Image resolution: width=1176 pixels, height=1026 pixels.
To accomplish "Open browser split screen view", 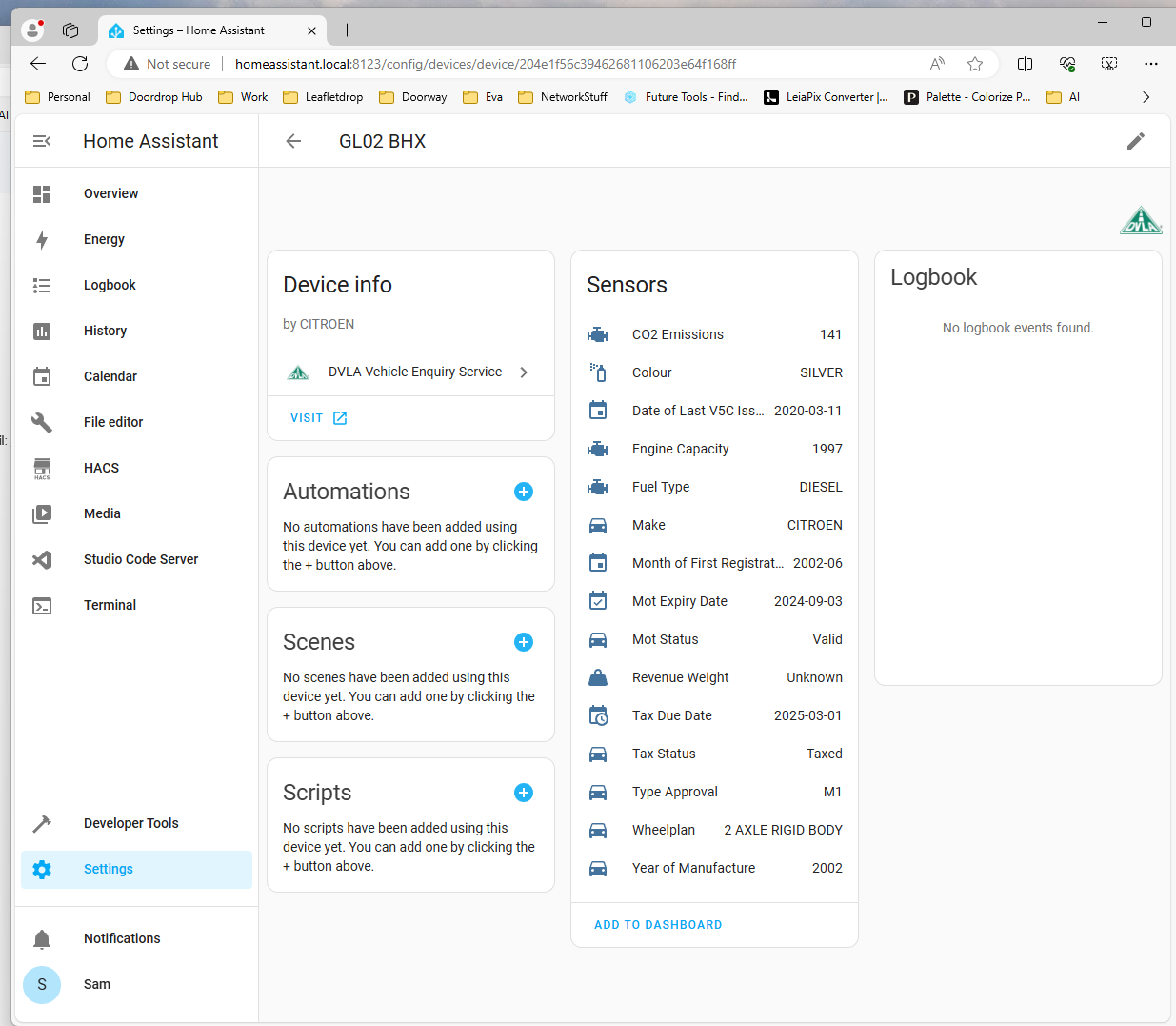I will tap(1026, 64).
